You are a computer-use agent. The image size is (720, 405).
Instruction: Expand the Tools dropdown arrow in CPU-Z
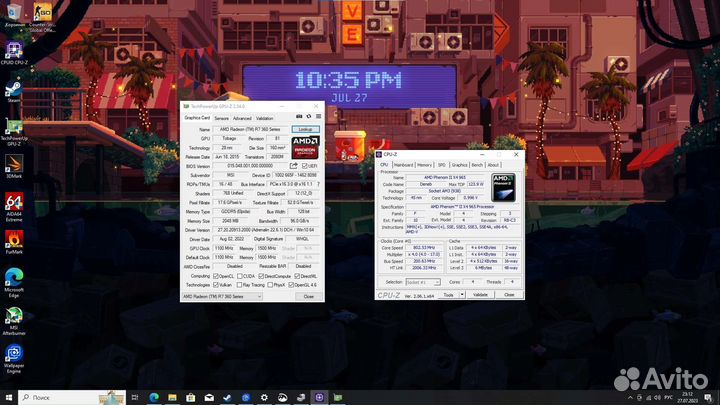[x=462, y=295]
